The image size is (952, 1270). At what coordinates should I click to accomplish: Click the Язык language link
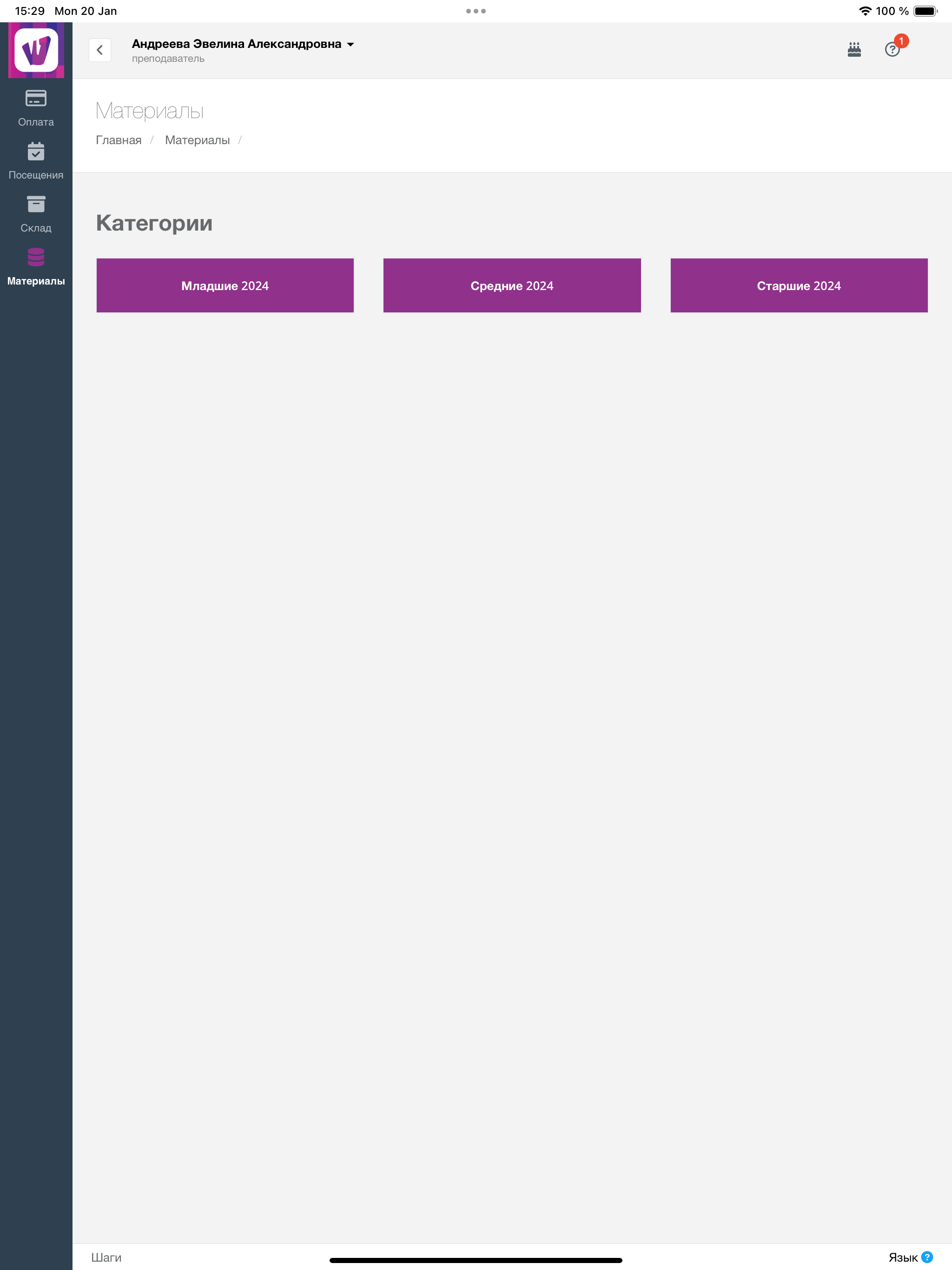click(x=903, y=1257)
